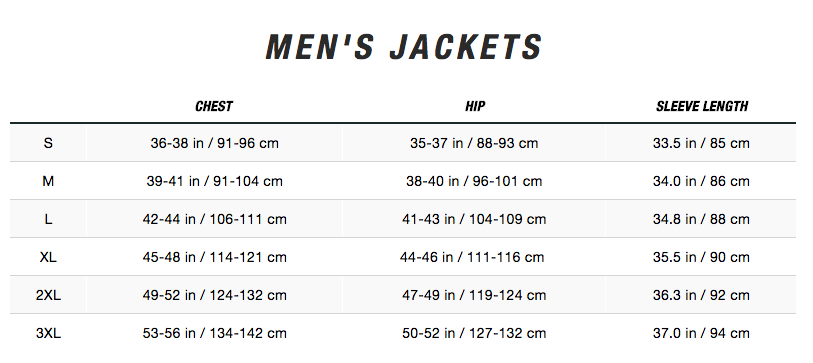
Task: Select chest value 39-41 in / 91-104 cm
Action: (x=215, y=182)
